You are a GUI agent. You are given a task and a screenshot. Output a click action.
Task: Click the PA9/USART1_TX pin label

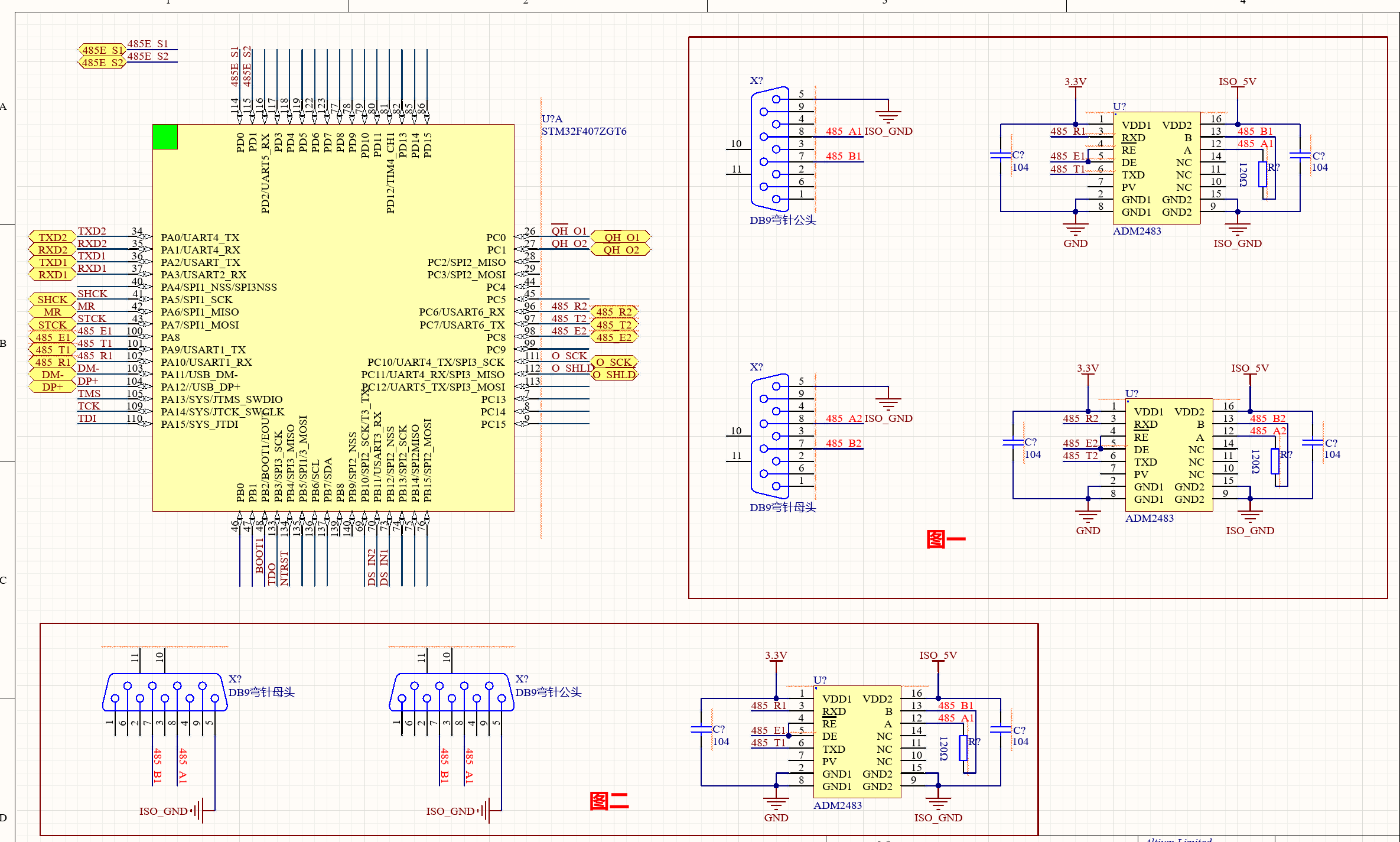pos(203,350)
